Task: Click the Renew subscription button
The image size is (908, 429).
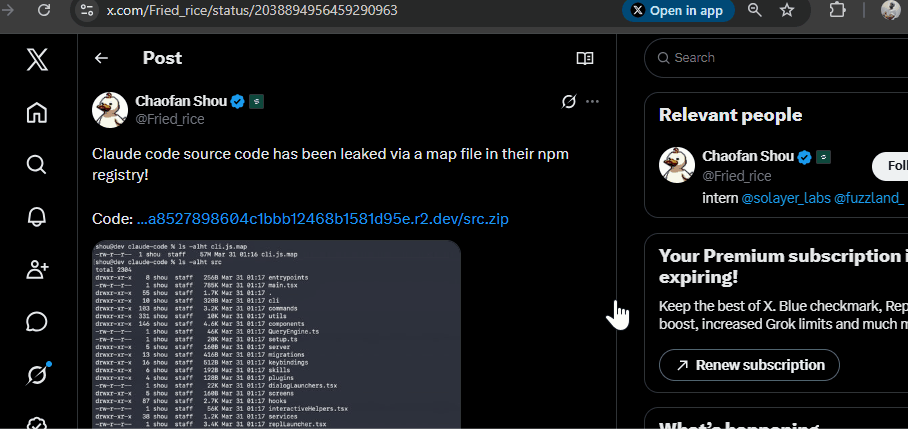Action: coord(749,365)
